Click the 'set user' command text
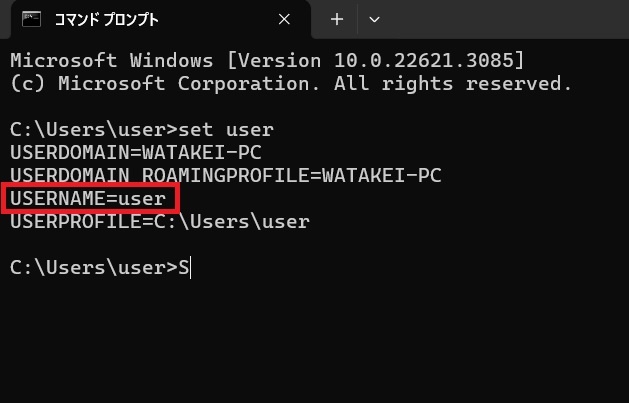629x403 pixels. (226, 130)
